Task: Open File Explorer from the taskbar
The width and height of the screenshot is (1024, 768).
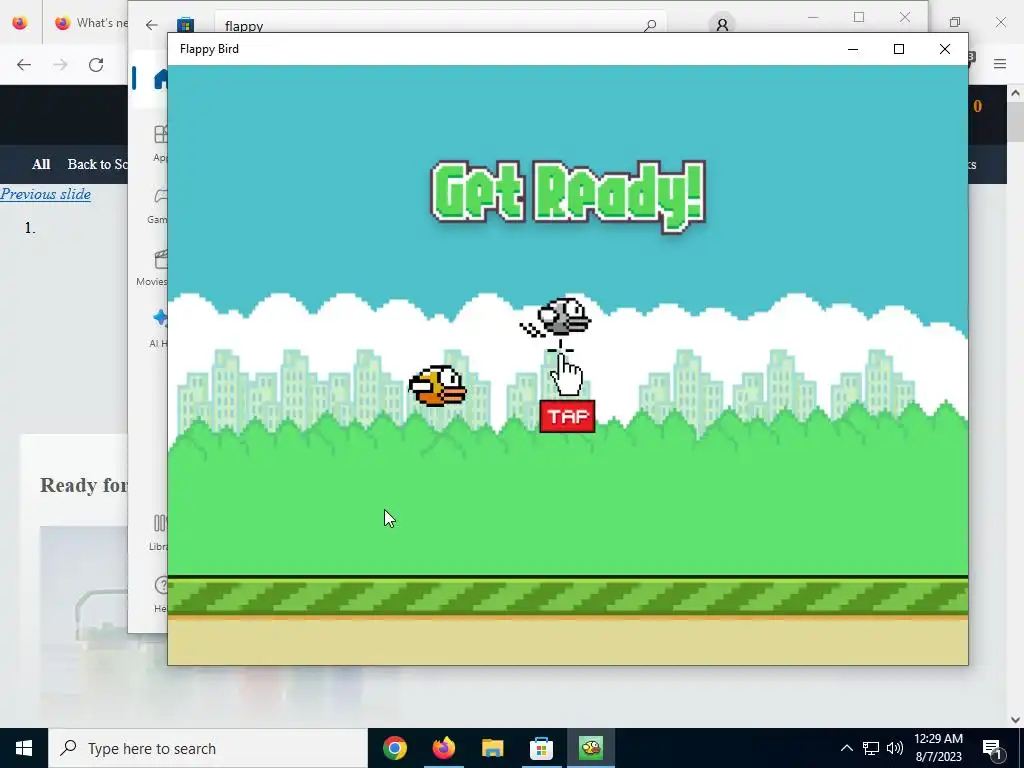Action: [x=492, y=748]
